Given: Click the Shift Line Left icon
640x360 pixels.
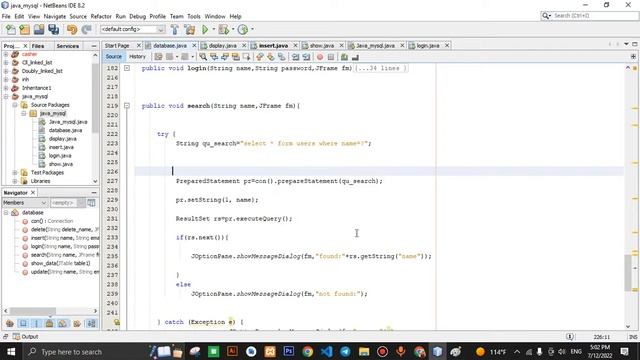Looking at the screenshot, I should pos(296,57).
